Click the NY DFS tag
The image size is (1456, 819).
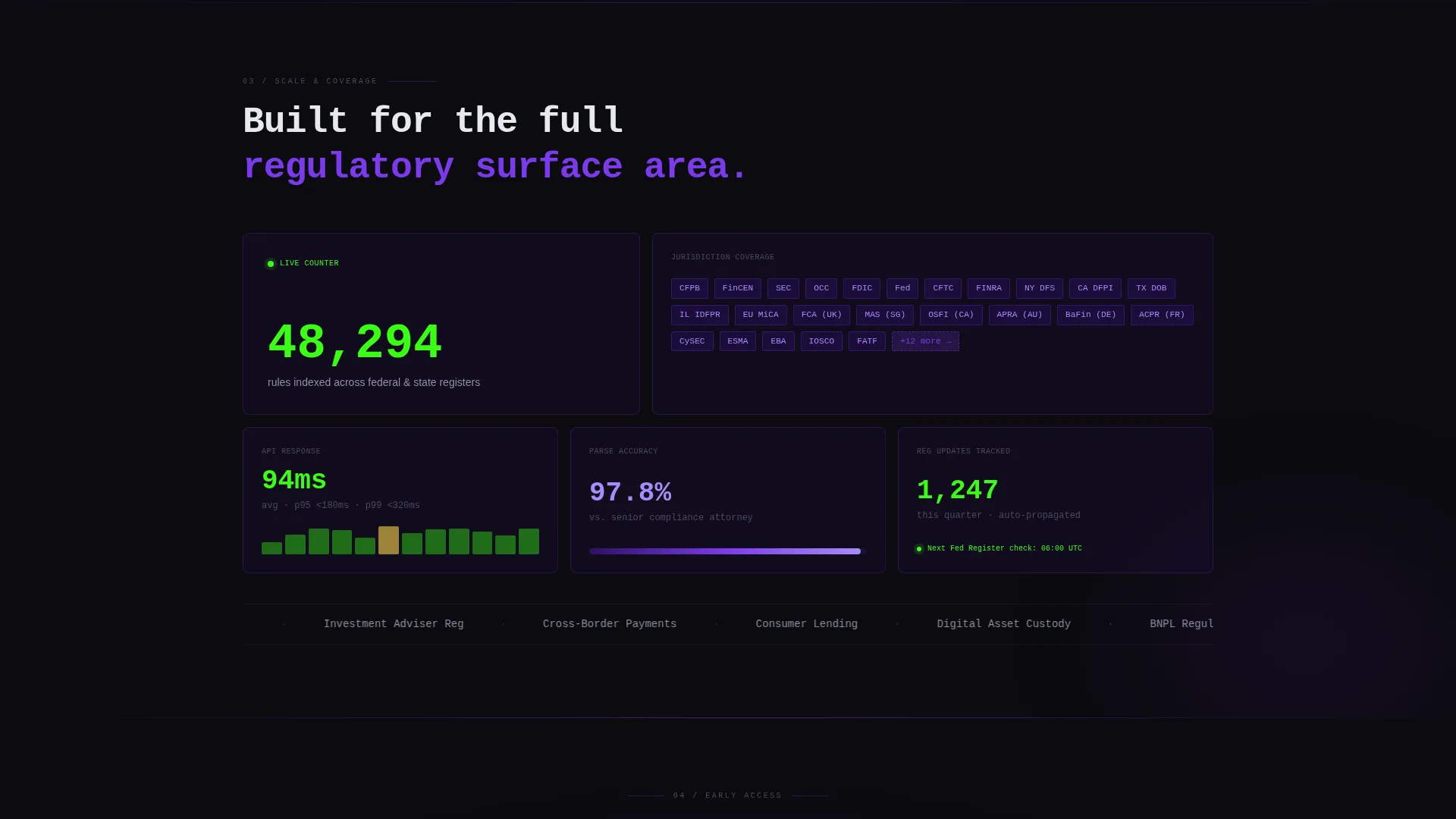point(1040,288)
